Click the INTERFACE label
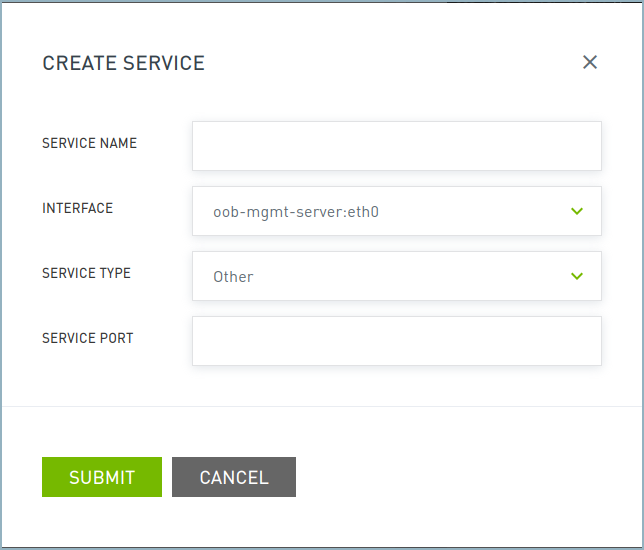Viewport: 644px width, 550px height. pyautogui.click(x=77, y=208)
